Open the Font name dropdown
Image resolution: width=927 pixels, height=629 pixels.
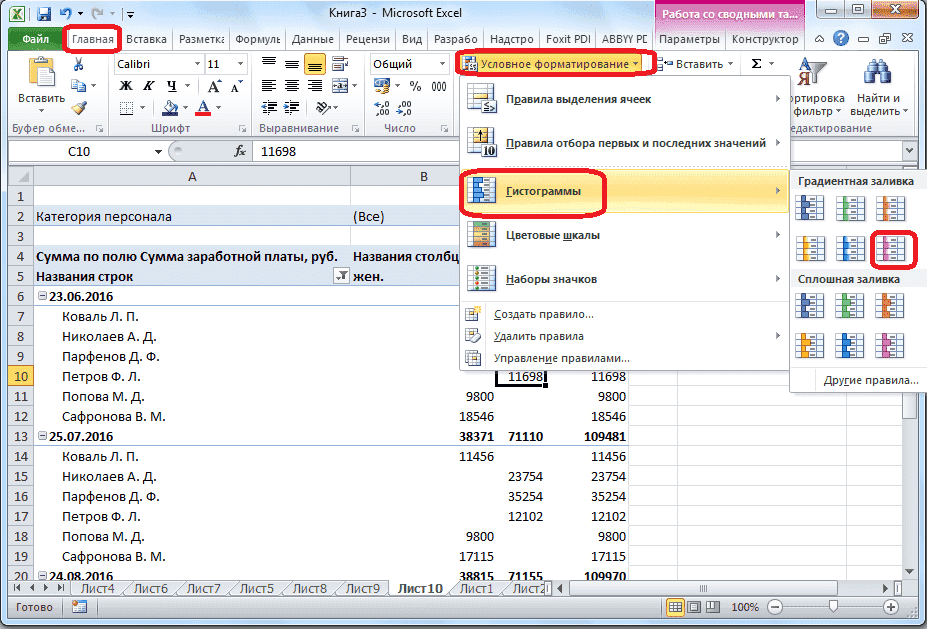click(x=197, y=64)
